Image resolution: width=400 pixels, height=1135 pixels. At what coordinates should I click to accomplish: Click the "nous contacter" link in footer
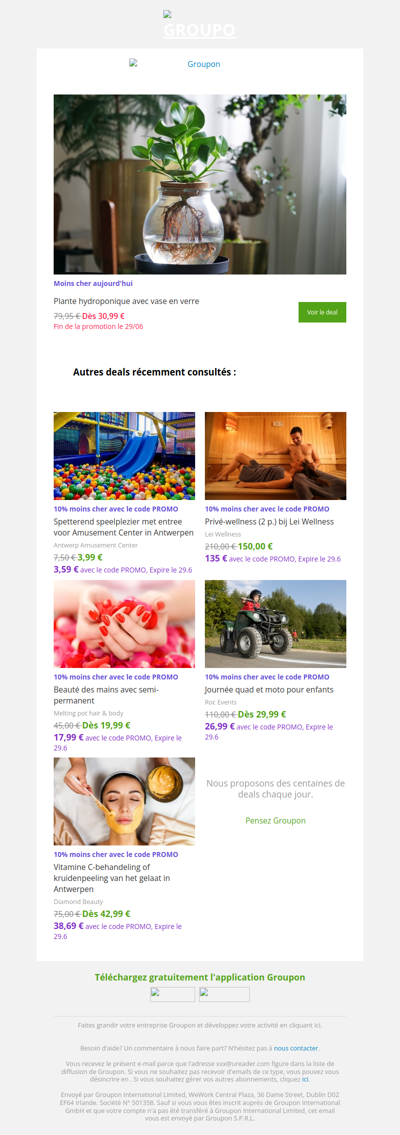[295, 1047]
